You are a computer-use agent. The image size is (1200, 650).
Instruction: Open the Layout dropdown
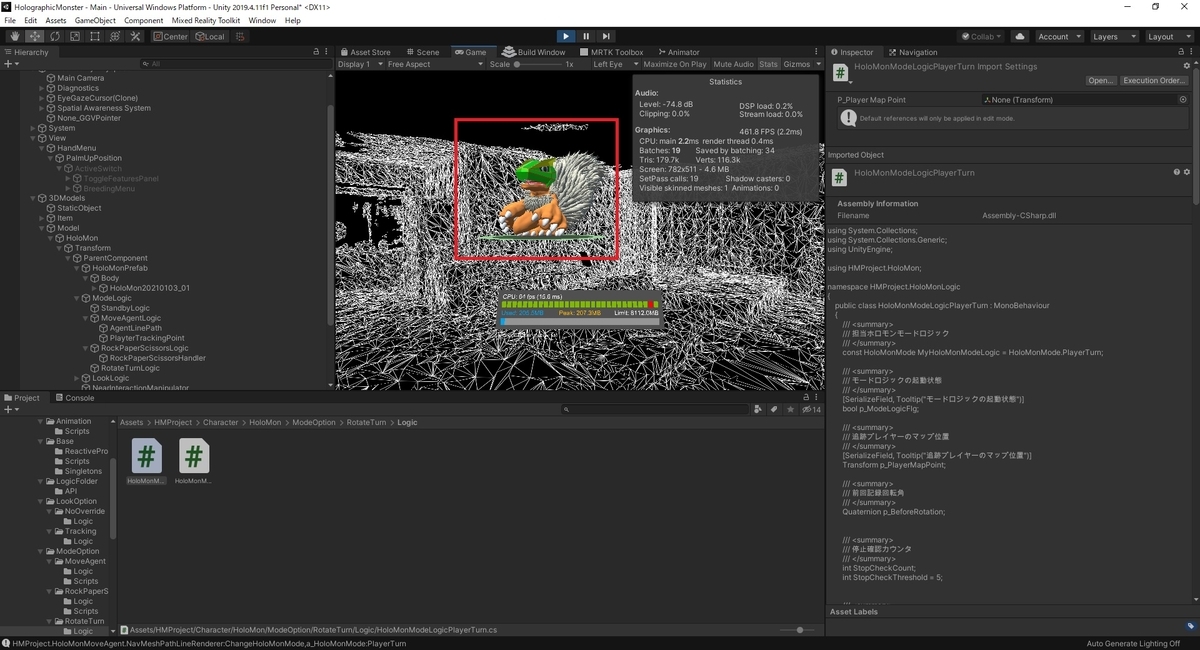(1168, 36)
